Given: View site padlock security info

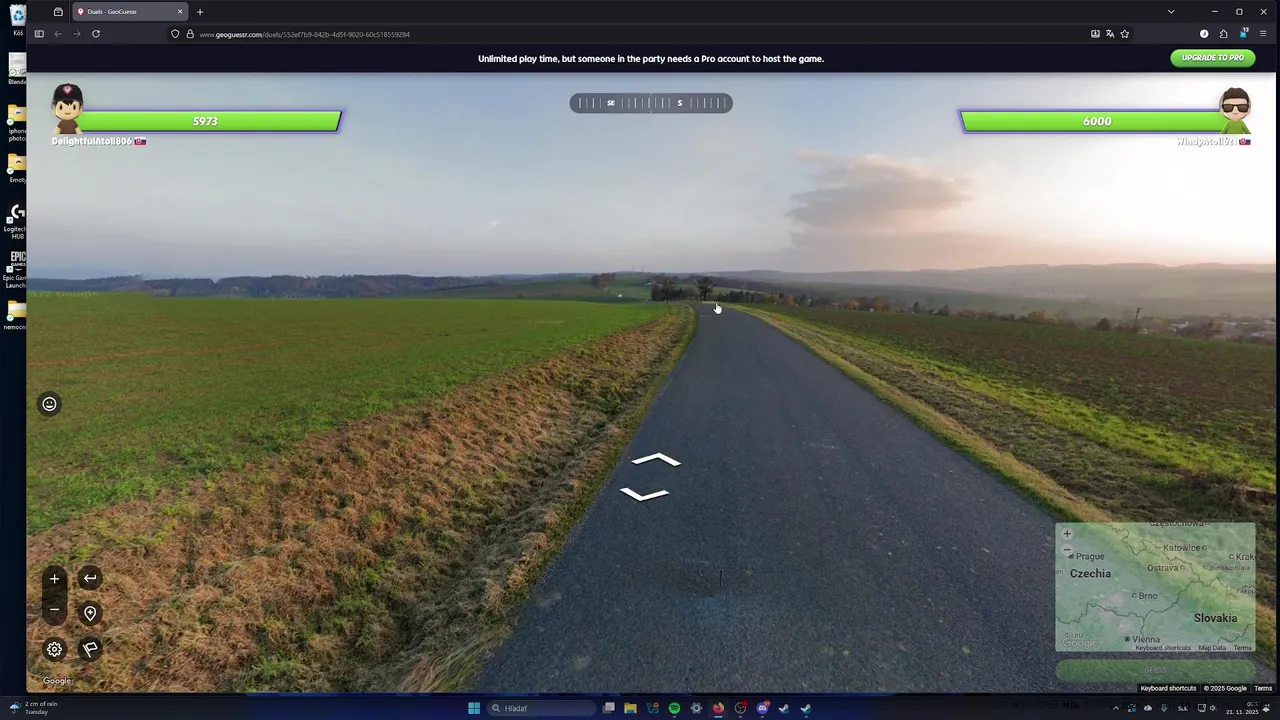Looking at the screenshot, I should pos(190,34).
